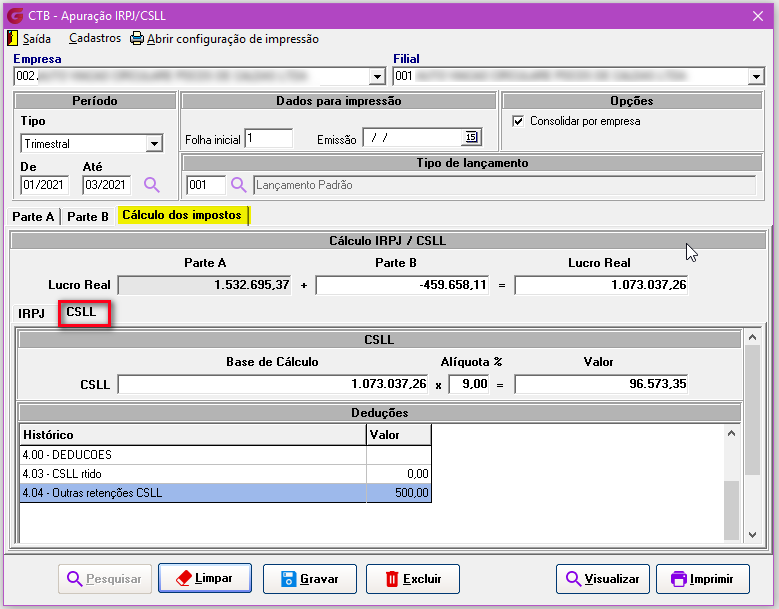Select row 4.04 - Outras retenções CSLL

click(x=225, y=493)
